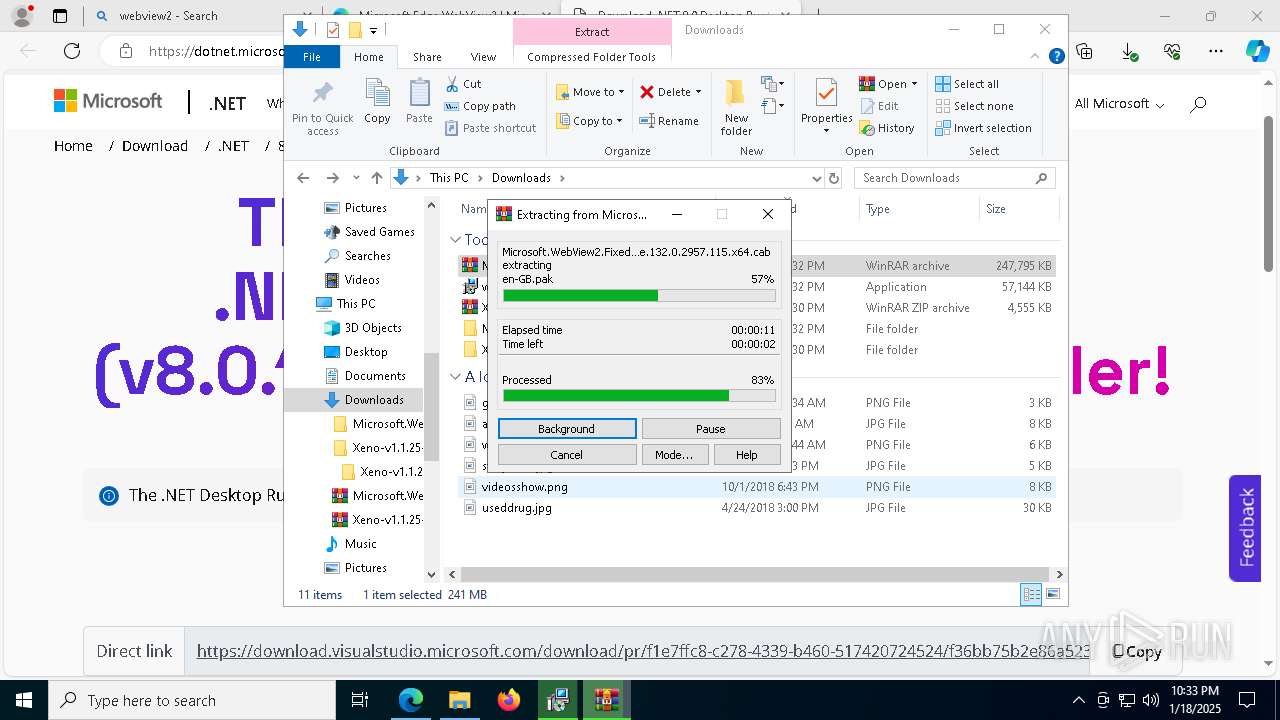Click the Search Downloads field
Image resolution: width=1280 pixels, height=720 pixels.
(x=955, y=178)
